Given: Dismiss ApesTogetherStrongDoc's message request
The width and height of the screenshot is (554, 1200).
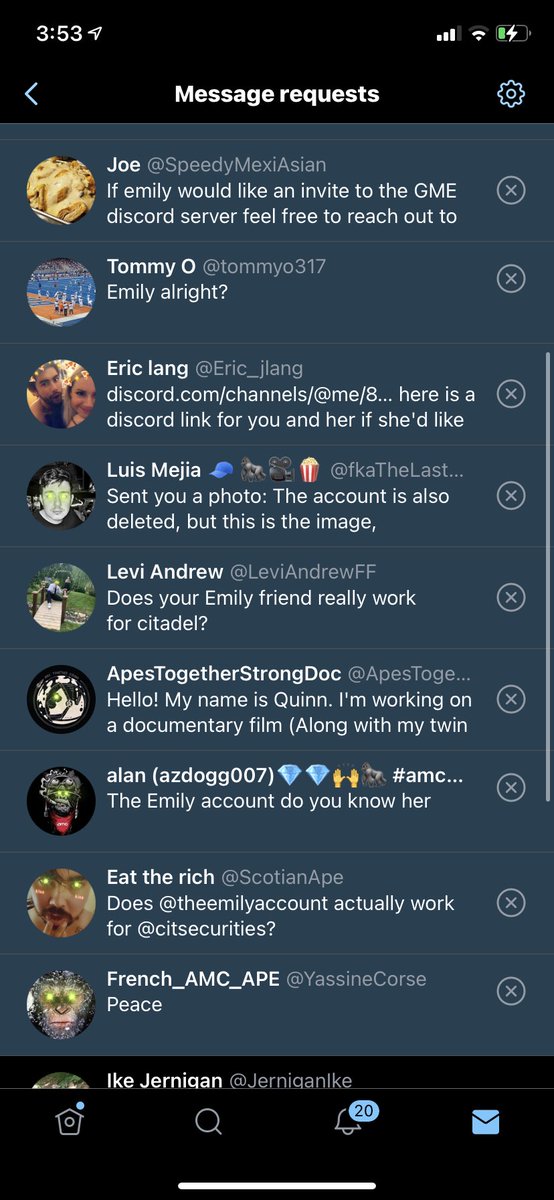Looking at the screenshot, I should pos(511,698).
